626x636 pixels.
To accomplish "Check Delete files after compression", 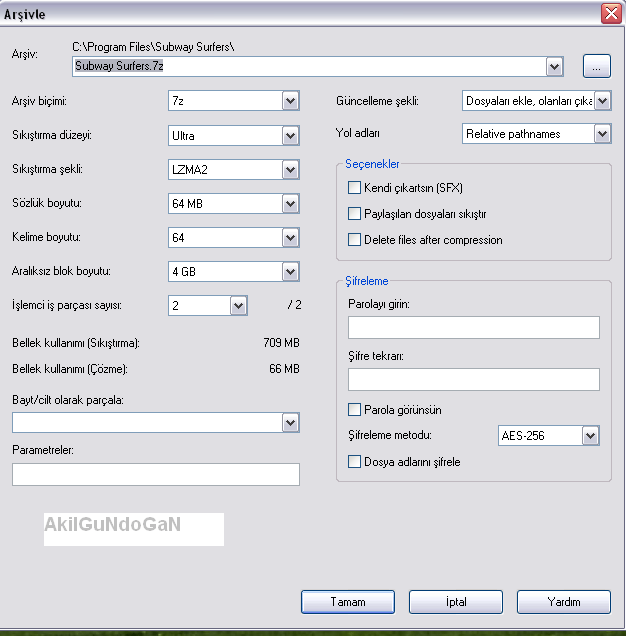I will (354, 240).
